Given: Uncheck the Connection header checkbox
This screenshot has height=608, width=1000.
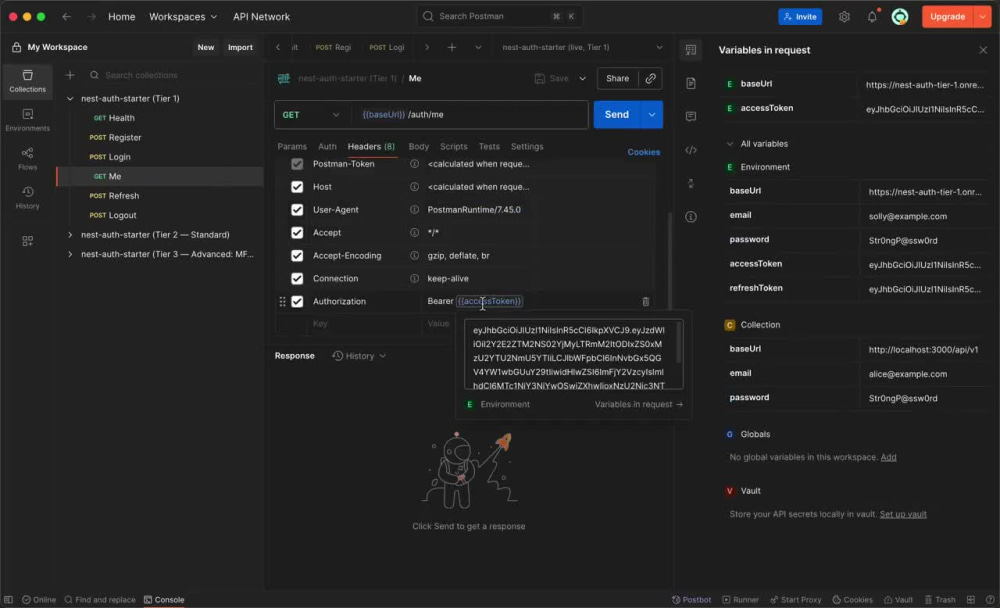Looking at the screenshot, I should coord(297,279).
